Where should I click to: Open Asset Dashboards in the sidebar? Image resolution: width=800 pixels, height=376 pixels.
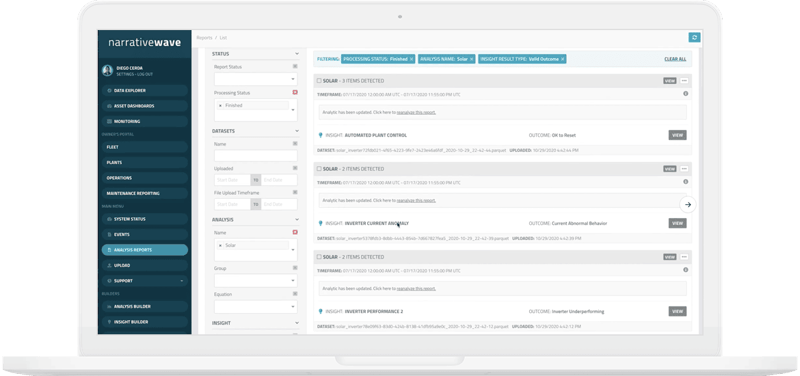pyautogui.click(x=145, y=106)
